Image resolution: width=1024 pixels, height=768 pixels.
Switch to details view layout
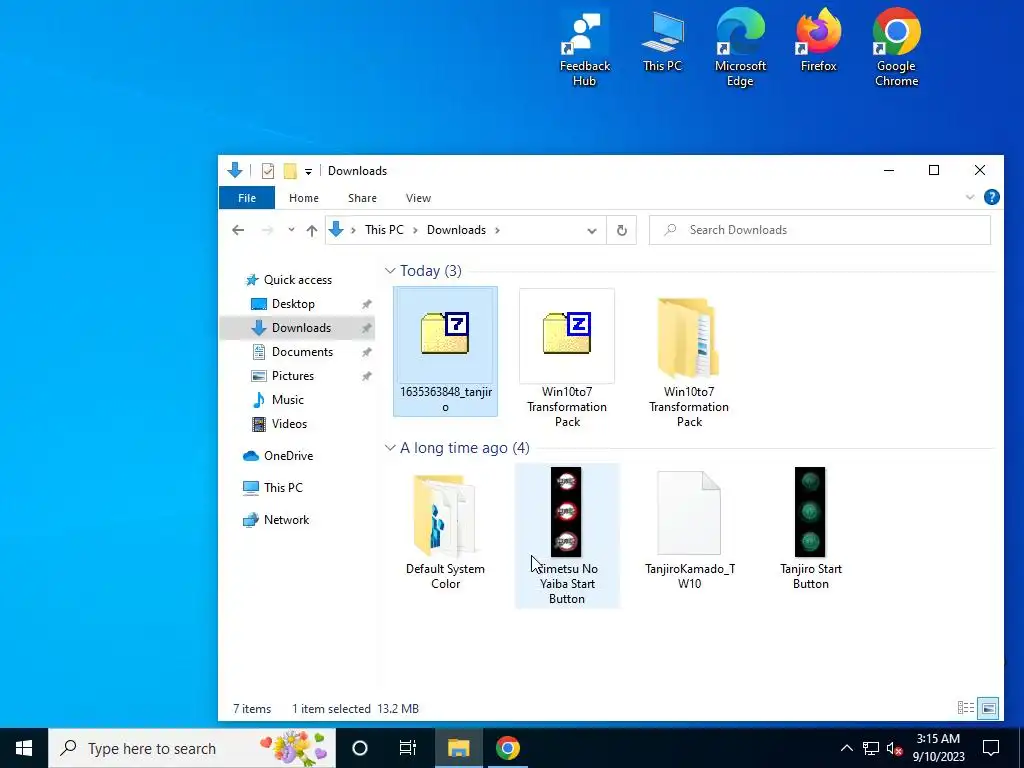click(x=966, y=708)
